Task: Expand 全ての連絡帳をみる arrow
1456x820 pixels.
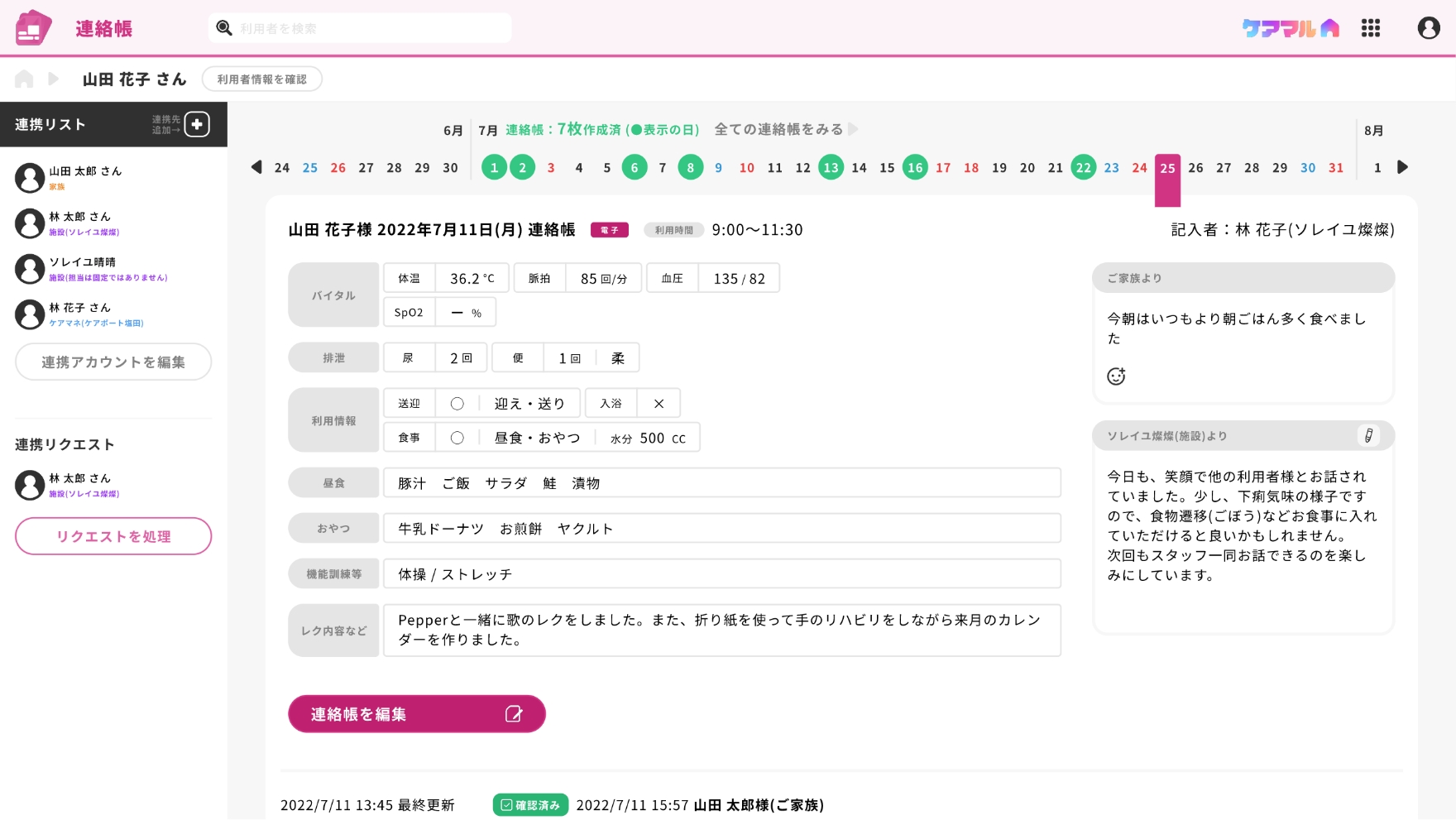Action: (853, 129)
